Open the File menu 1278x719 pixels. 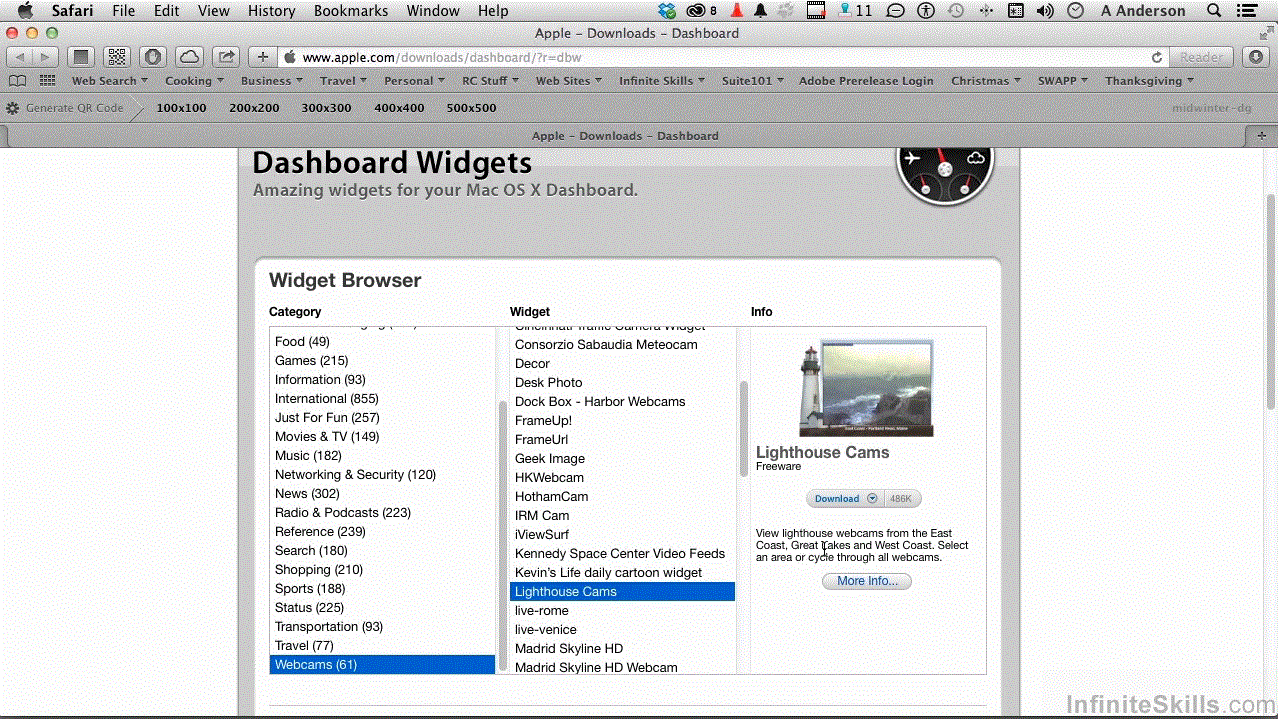(x=124, y=11)
